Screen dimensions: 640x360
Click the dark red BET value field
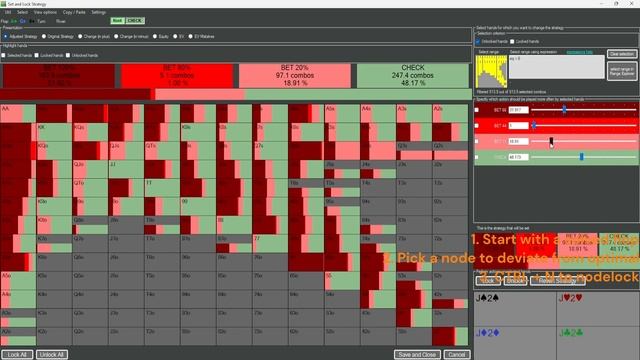tap(518, 110)
